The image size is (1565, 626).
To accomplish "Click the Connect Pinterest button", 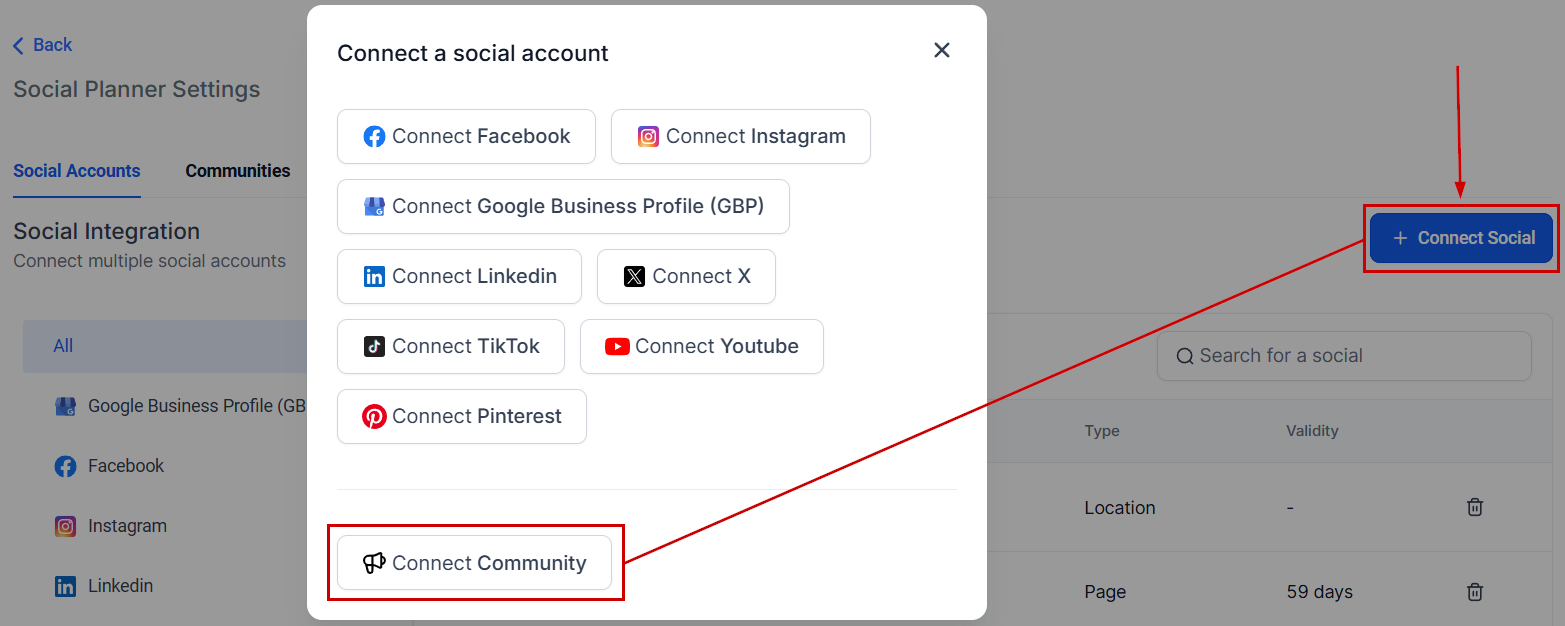I will click(461, 417).
